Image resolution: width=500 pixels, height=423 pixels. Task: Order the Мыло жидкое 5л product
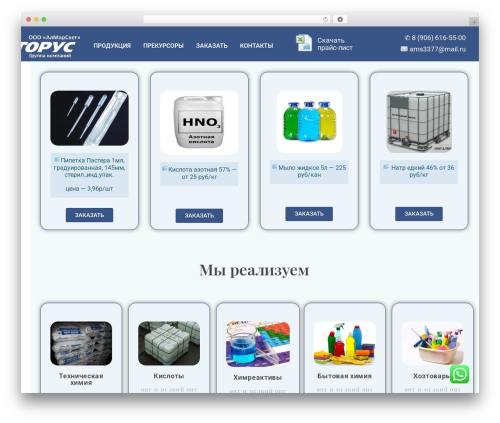point(309,214)
